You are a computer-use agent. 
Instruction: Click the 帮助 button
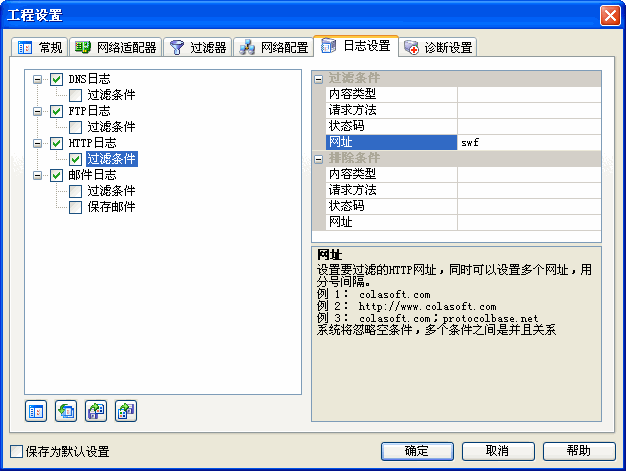[579, 451]
